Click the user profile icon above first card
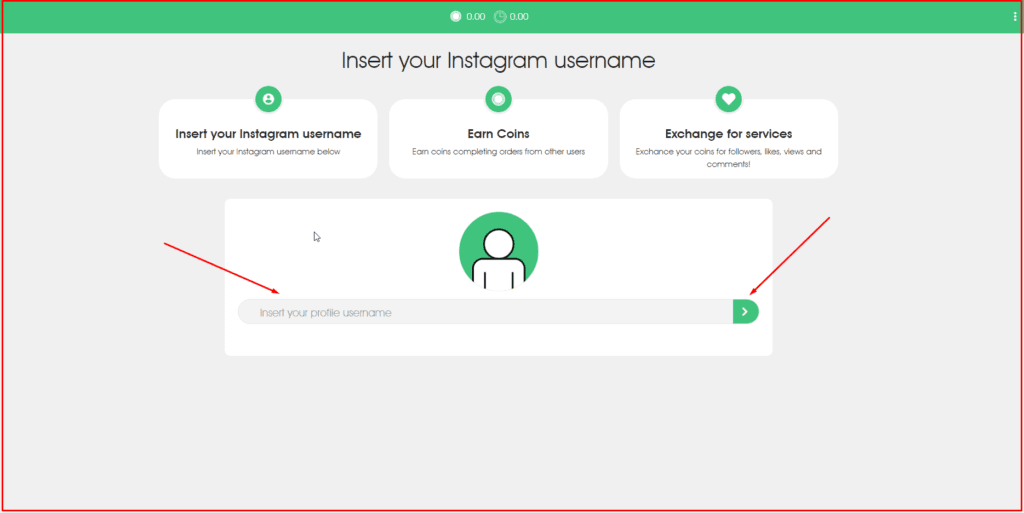 (268, 99)
